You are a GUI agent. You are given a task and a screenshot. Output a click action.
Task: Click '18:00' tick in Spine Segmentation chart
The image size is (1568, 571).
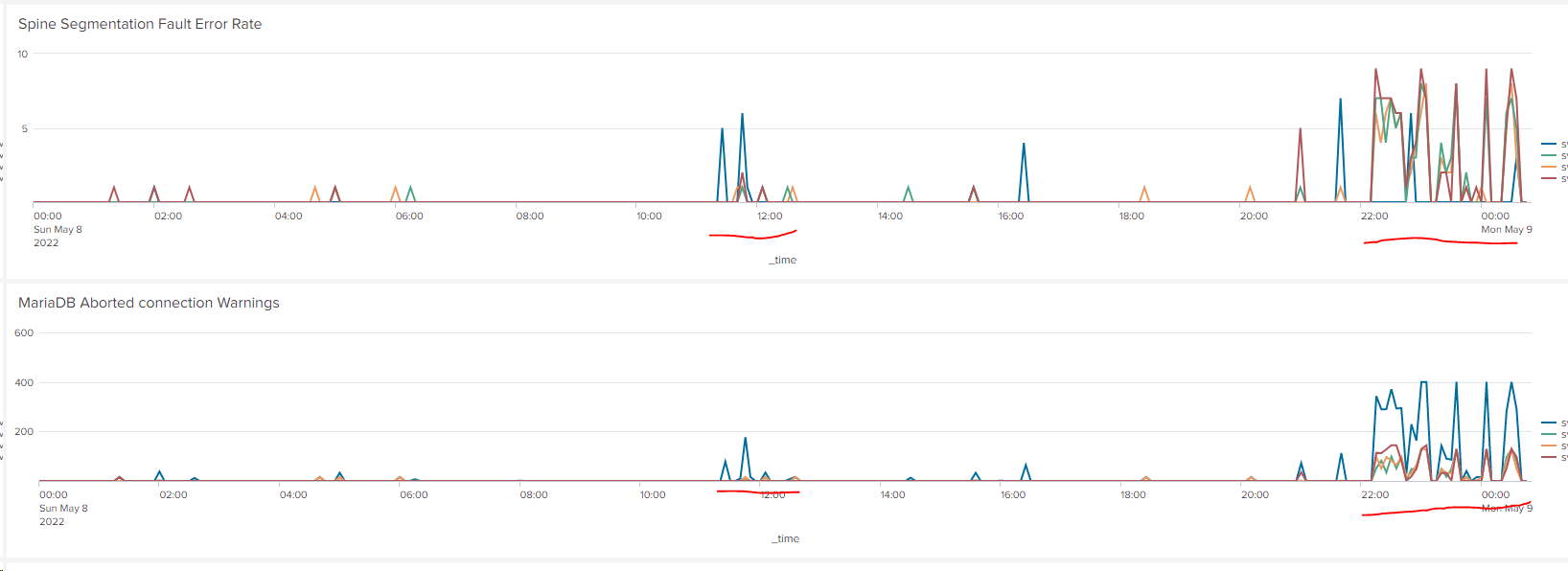[x=1132, y=216]
